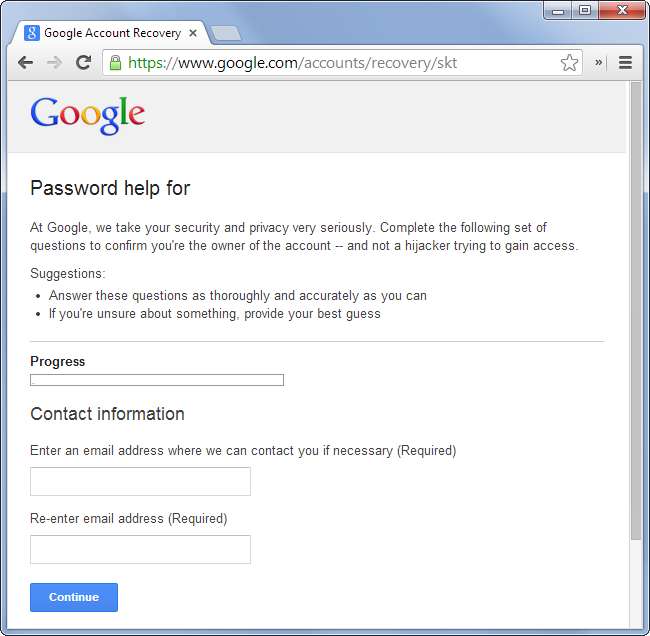
Task: Click the browser Back arrow
Action: (x=25, y=62)
